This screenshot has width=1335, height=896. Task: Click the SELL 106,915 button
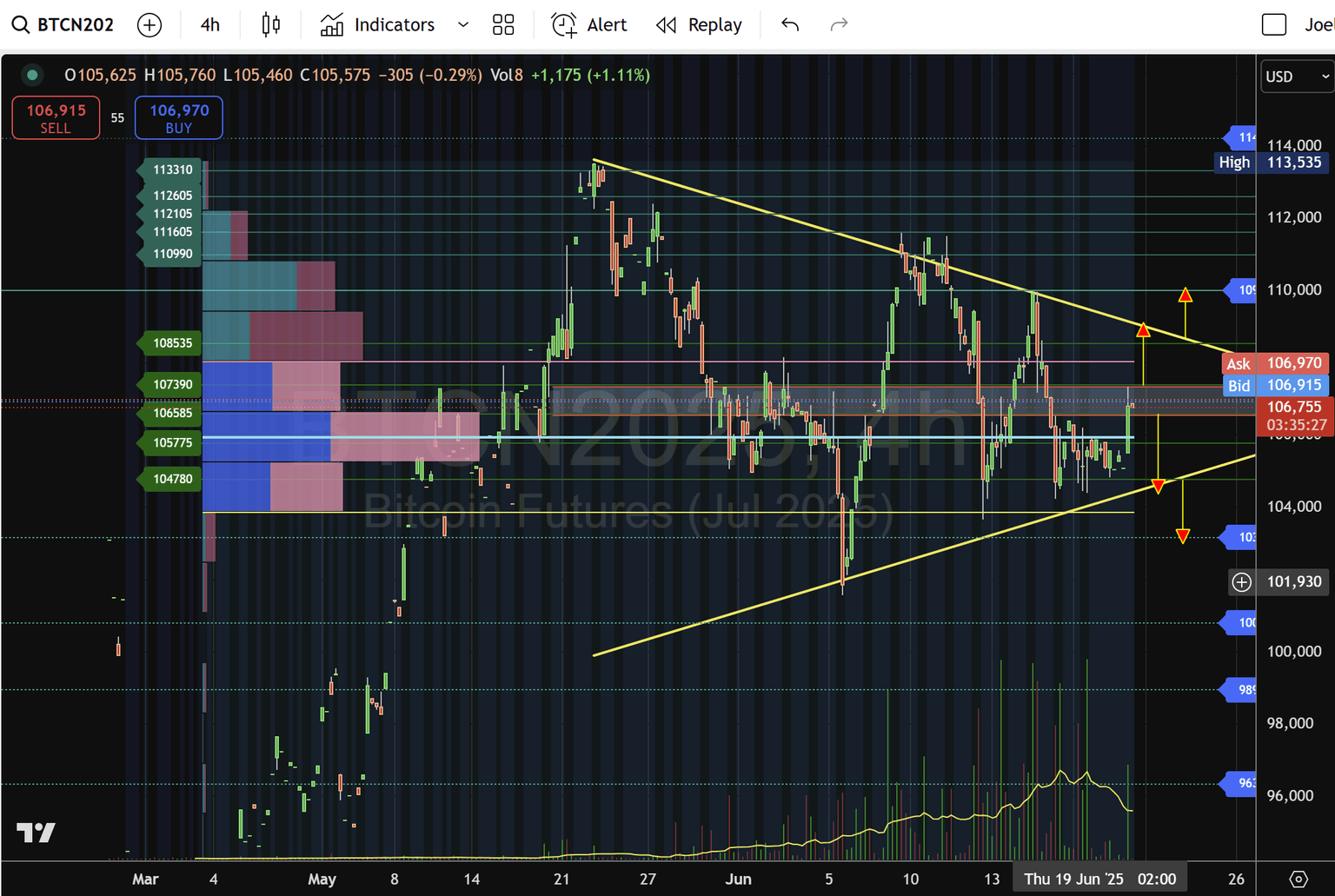[55, 117]
